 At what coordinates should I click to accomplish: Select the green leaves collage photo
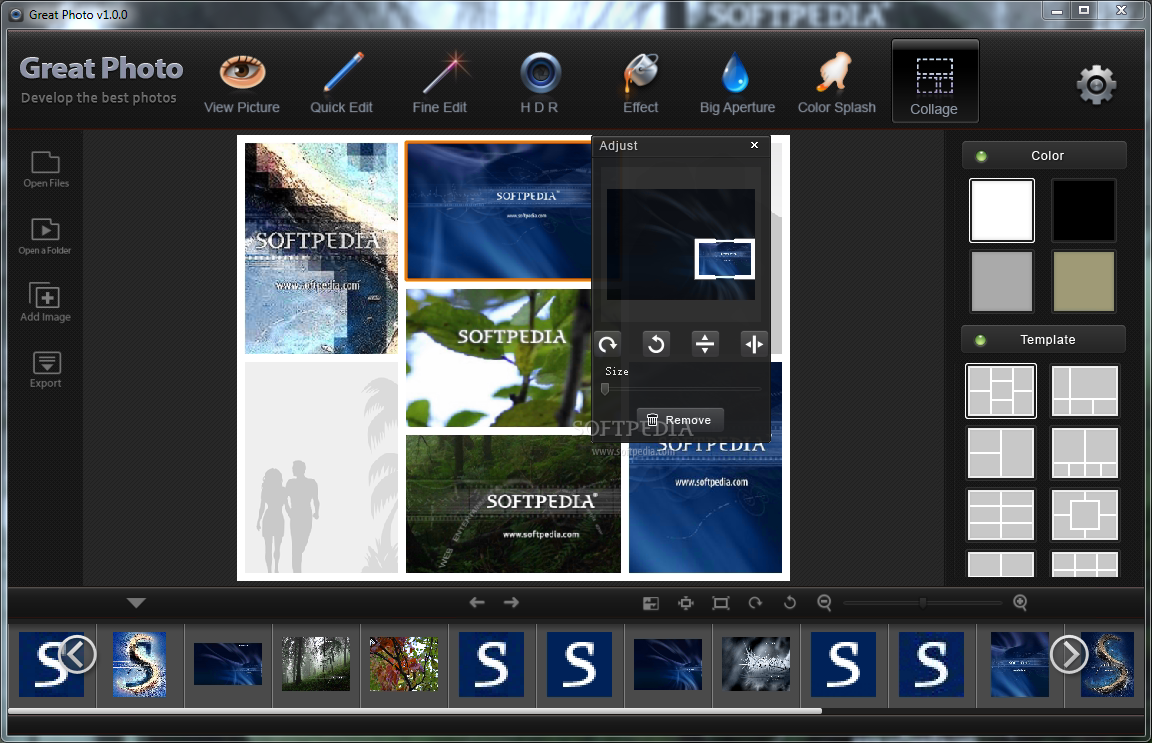click(x=498, y=358)
